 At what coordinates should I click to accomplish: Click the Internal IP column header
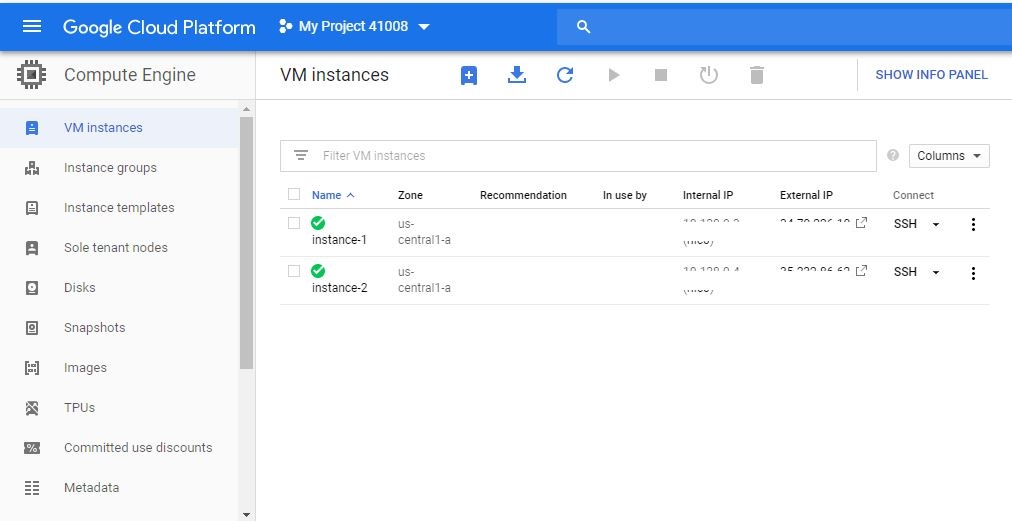click(x=708, y=195)
